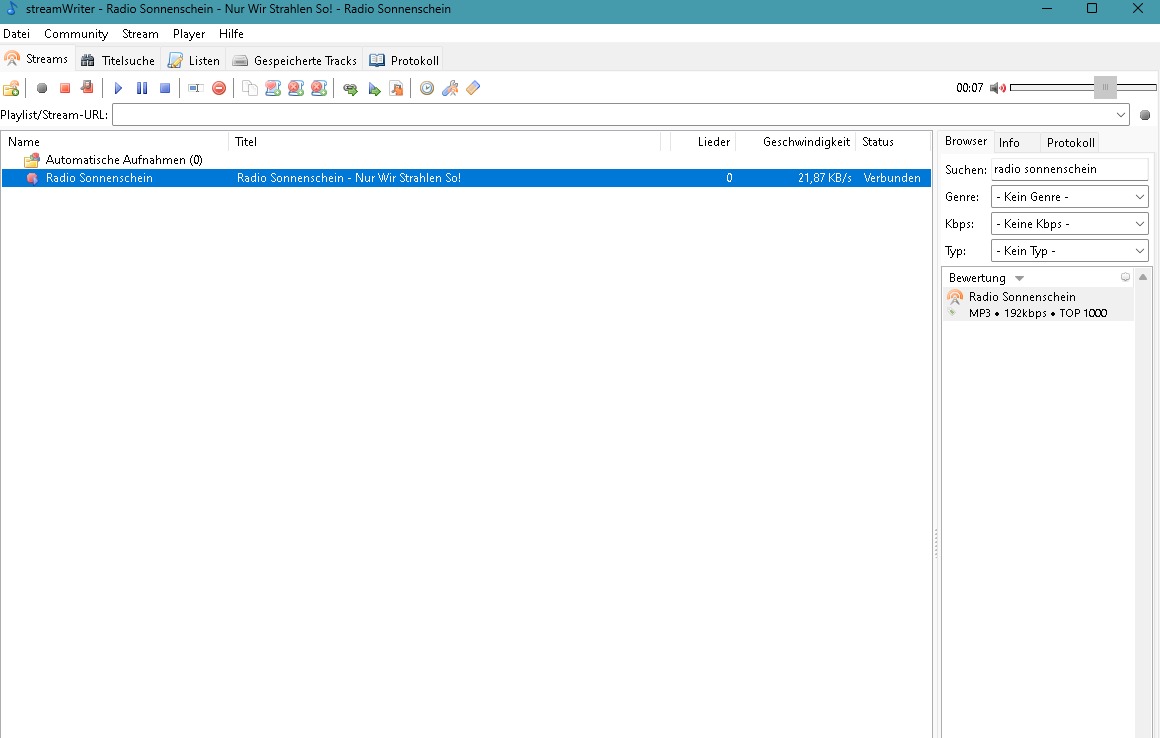The width and height of the screenshot is (1160, 738).
Task: Click the add-to-wishlist heart icon
Action: click(x=273, y=89)
